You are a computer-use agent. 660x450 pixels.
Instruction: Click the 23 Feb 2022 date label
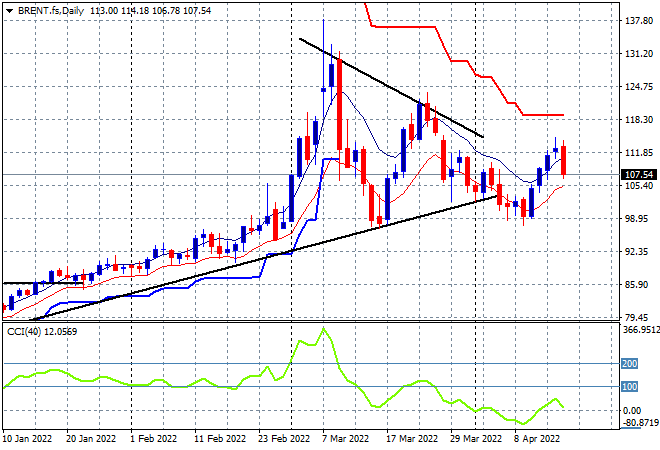click(x=284, y=439)
